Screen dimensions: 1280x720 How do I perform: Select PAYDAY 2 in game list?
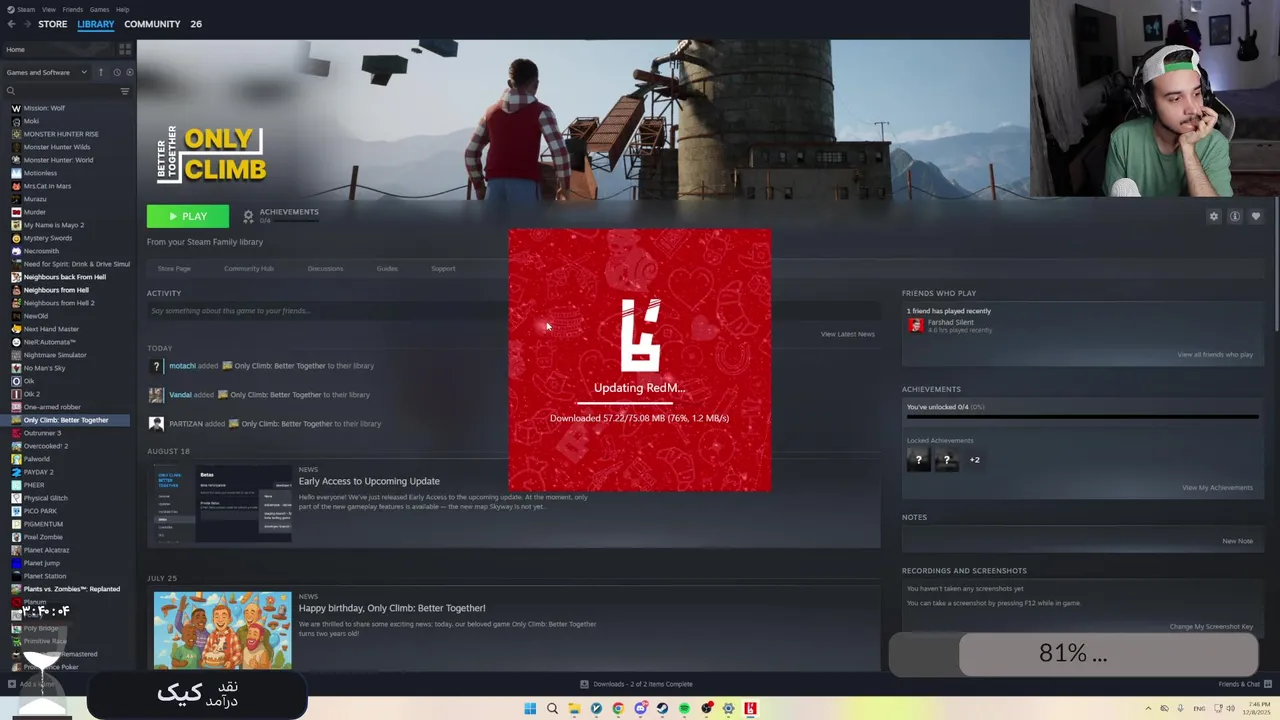tap(38, 472)
